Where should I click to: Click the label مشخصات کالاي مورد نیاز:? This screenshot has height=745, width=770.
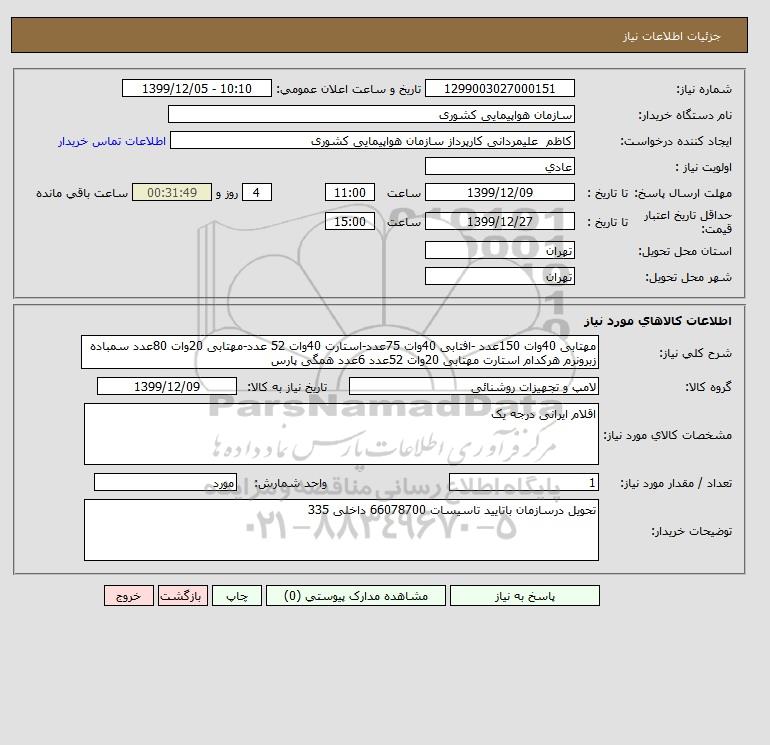click(668, 435)
